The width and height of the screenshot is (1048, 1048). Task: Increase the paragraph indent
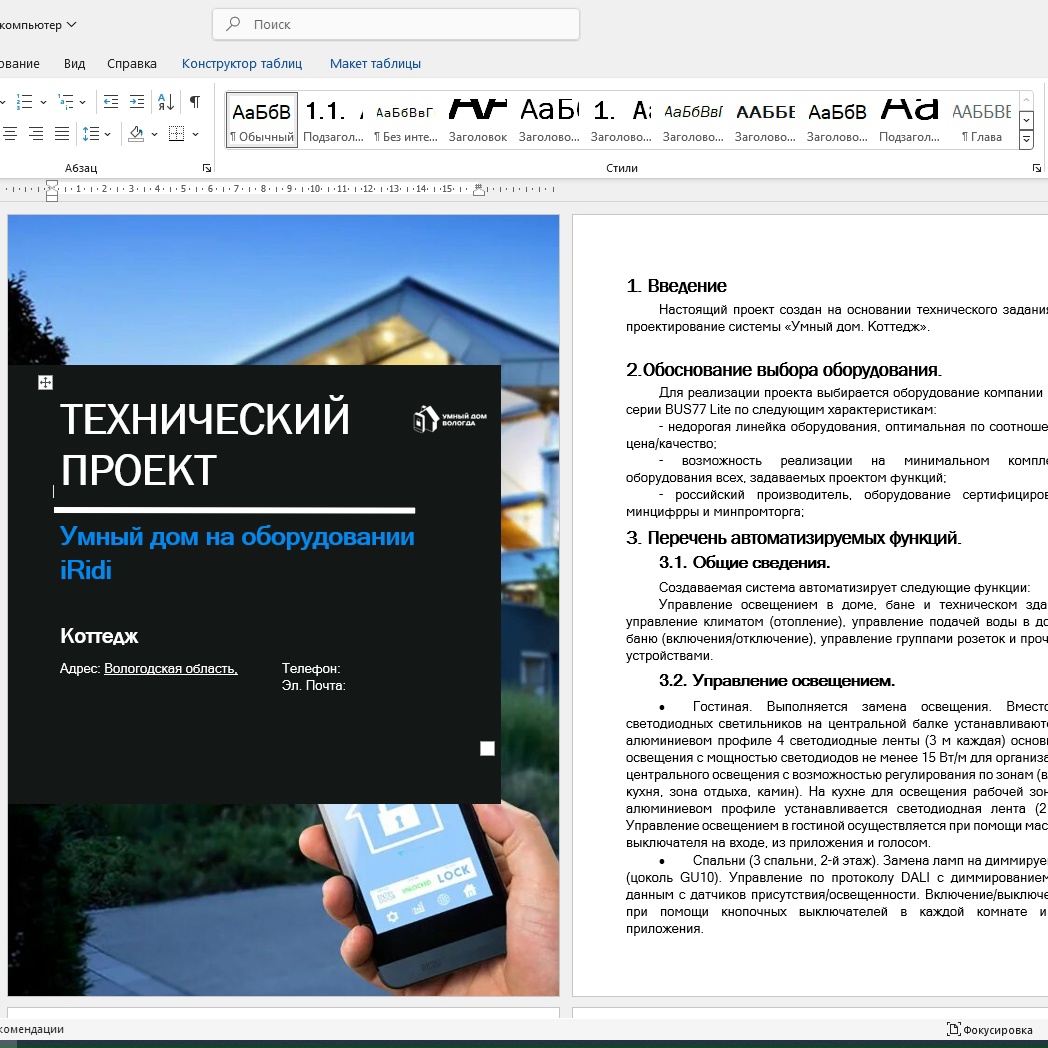(x=136, y=102)
